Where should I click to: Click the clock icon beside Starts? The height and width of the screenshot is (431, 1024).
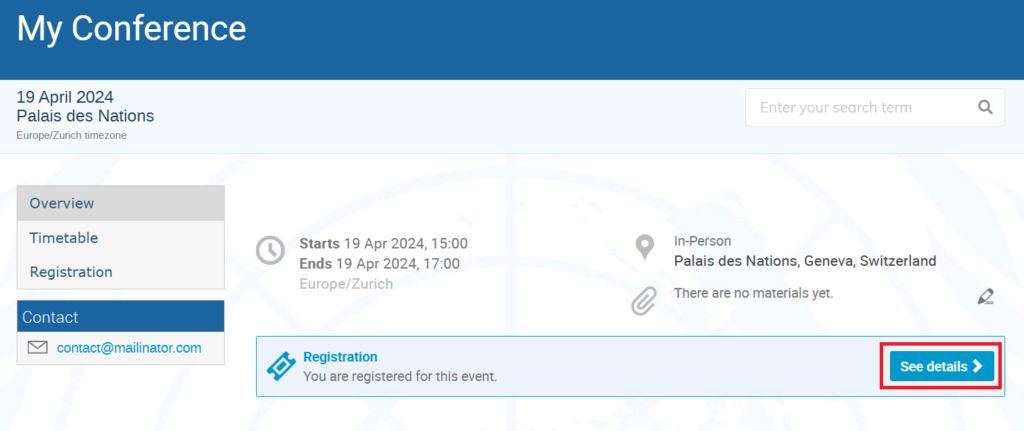(x=270, y=251)
